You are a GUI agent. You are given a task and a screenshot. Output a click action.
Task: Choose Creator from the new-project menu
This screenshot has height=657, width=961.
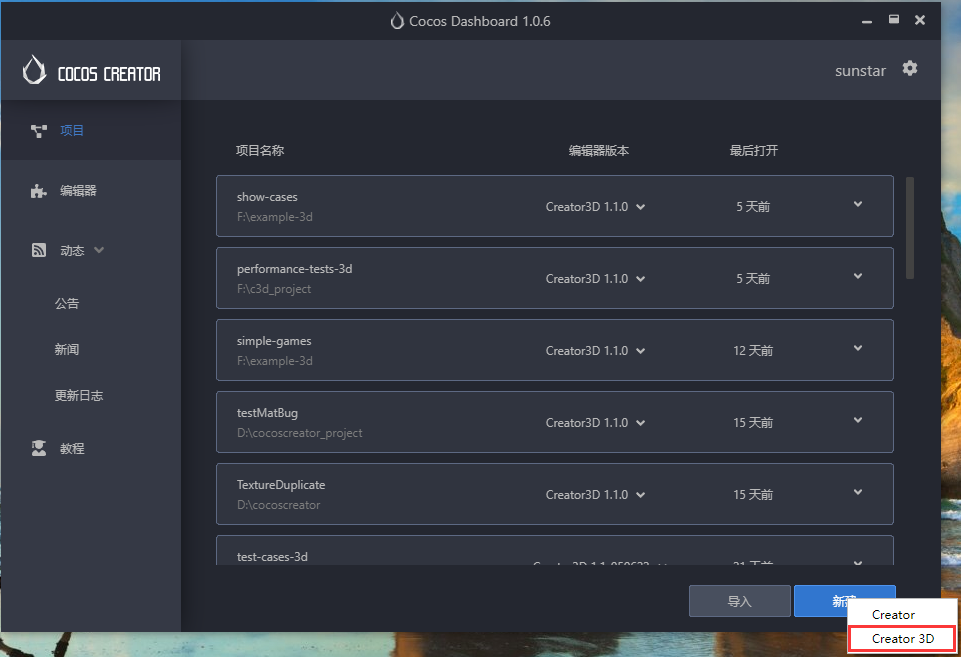point(893,614)
